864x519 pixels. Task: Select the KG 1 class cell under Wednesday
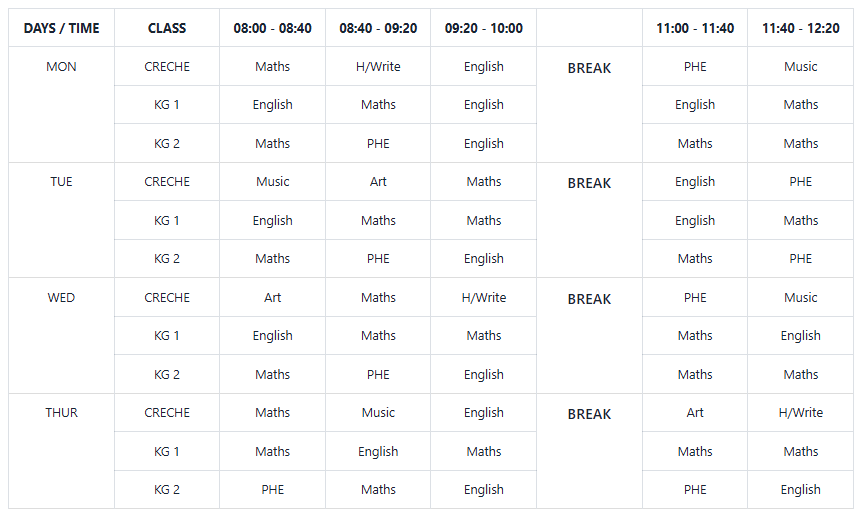pos(167,336)
